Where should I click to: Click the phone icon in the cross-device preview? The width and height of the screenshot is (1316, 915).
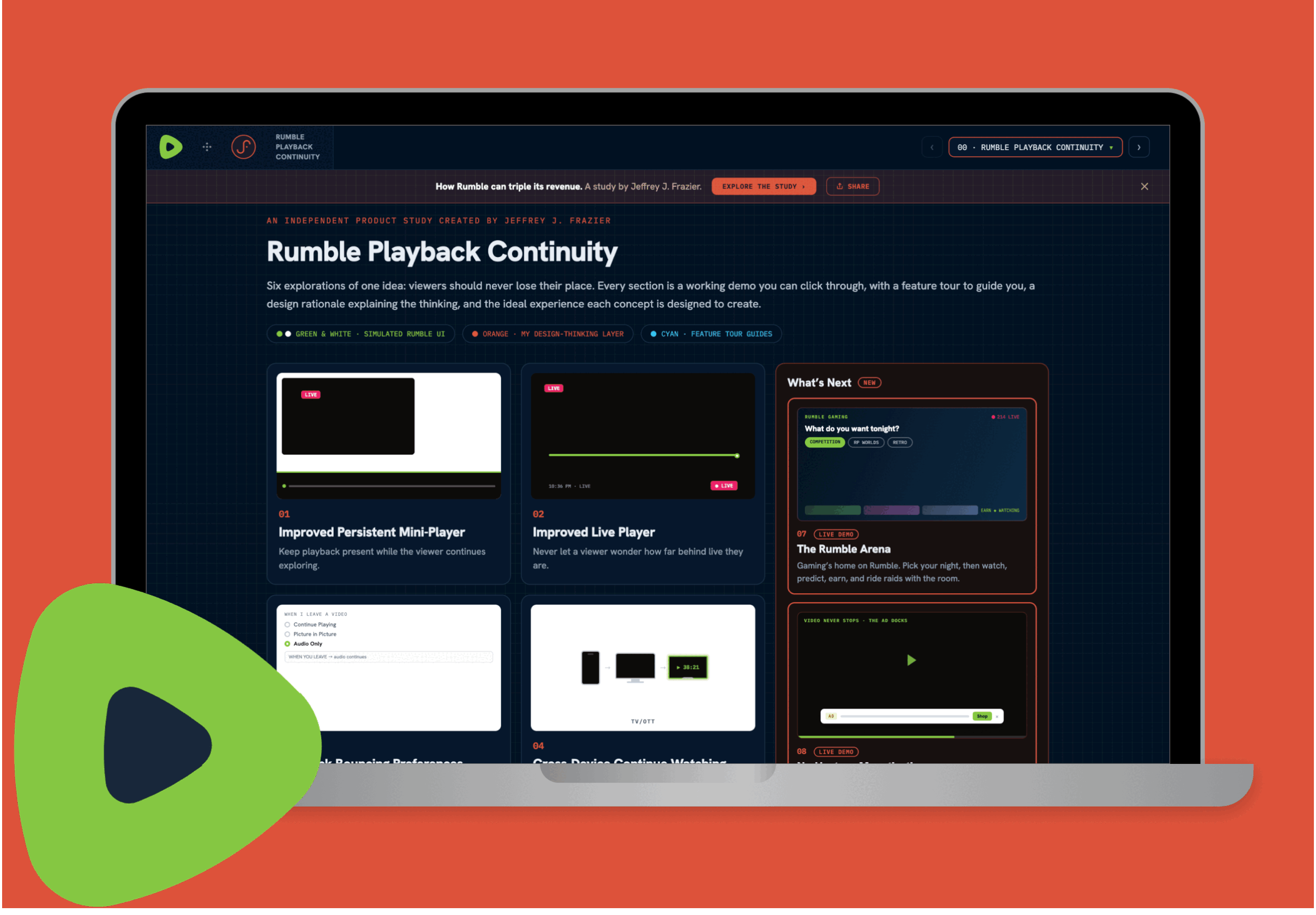(591, 668)
